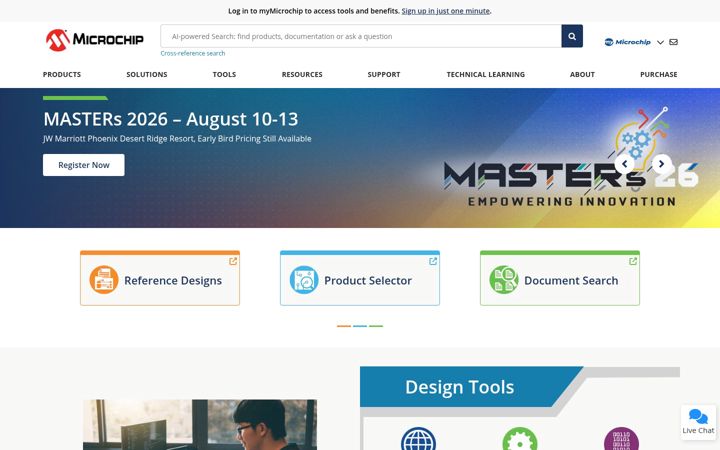Select the orange carousel indicator
This screenshot has width=720, height=450.
[x=344, y=326]
